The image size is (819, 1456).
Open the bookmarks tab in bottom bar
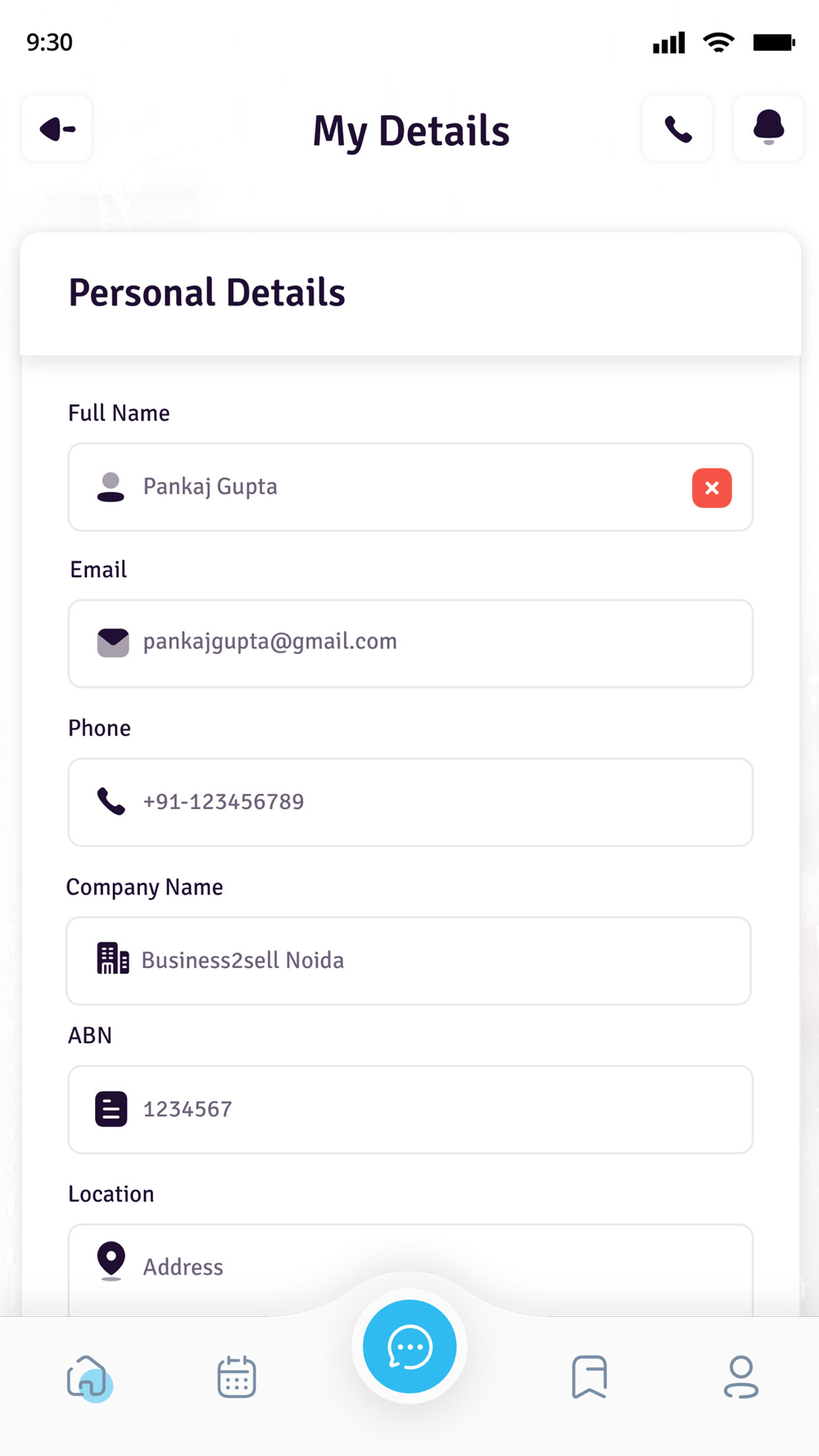[x=589, y=1377]
